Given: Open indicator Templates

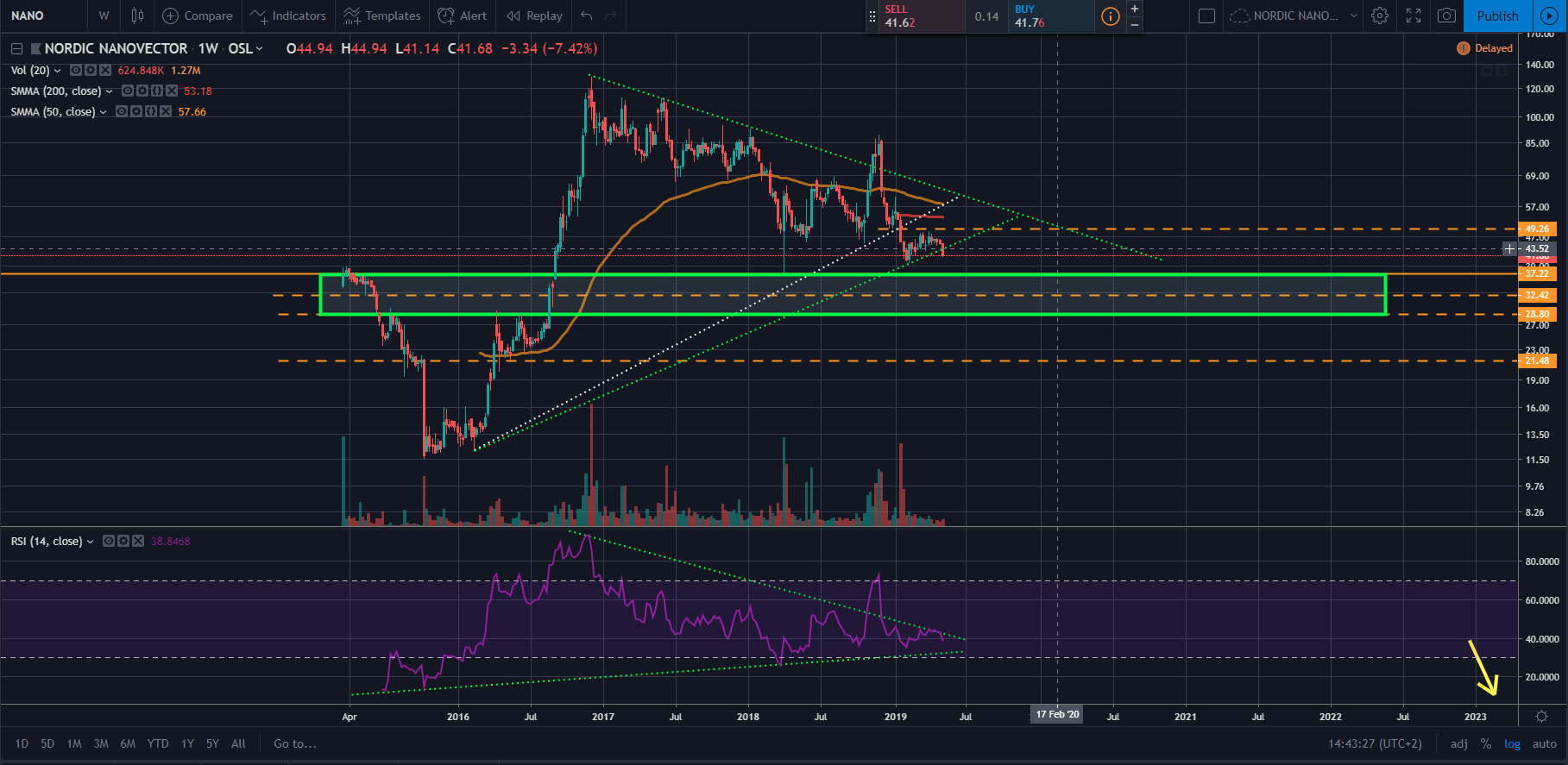Looking at the screenshot, I should coord(382,16).
